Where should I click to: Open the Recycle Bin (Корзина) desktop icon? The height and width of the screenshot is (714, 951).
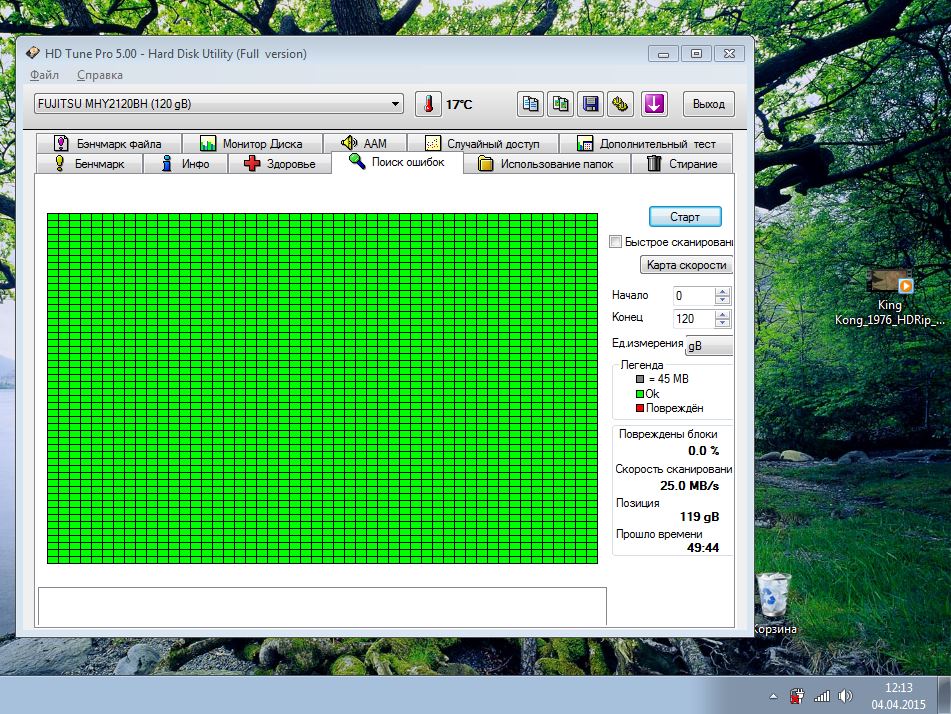(x=774, y=604)
